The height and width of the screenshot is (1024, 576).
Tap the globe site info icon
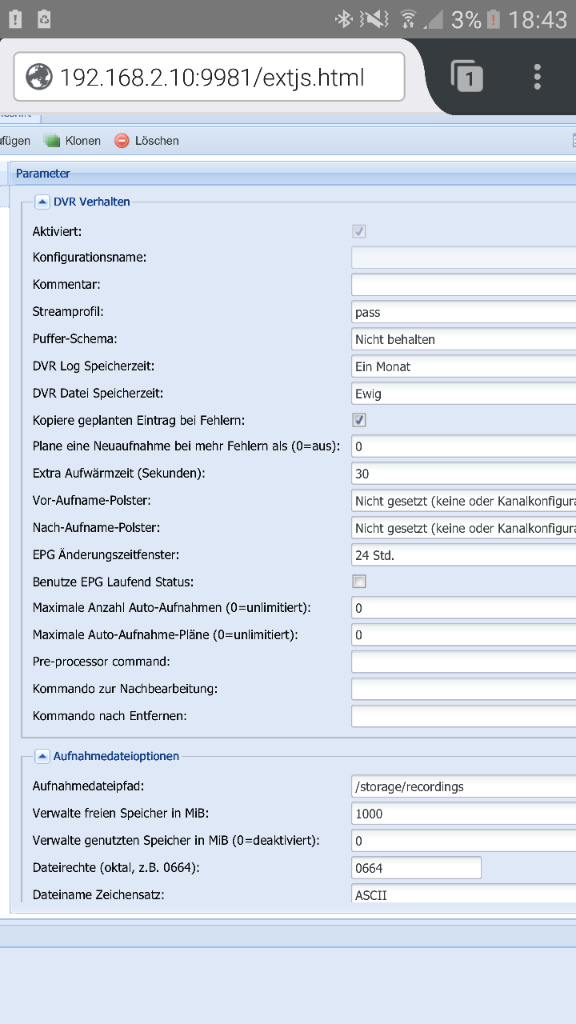click(x=39, y=77)
